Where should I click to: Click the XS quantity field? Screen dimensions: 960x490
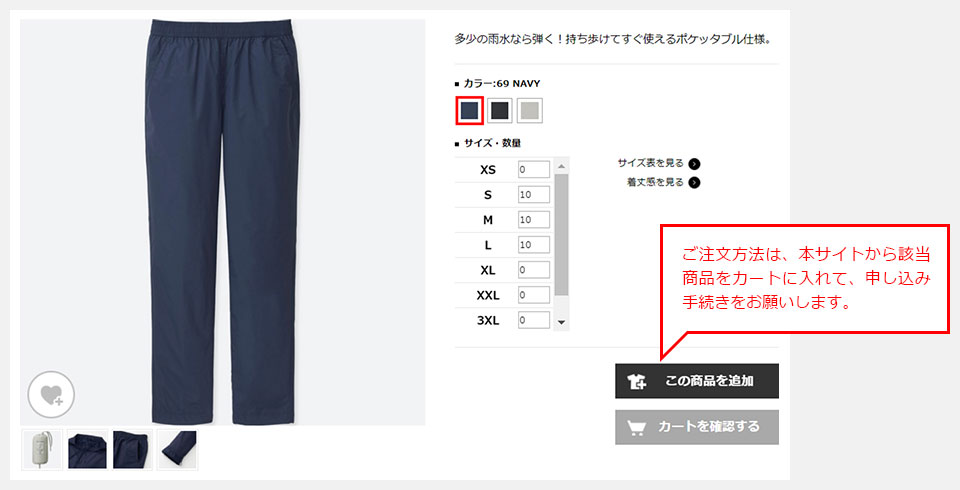tap(534, 170)
